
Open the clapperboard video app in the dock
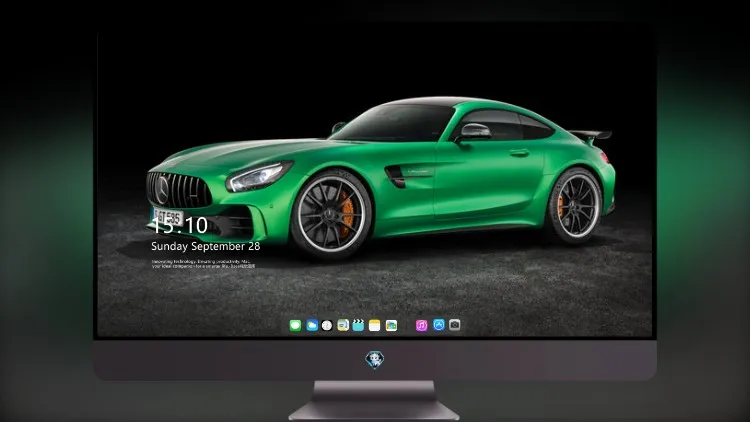358,325
